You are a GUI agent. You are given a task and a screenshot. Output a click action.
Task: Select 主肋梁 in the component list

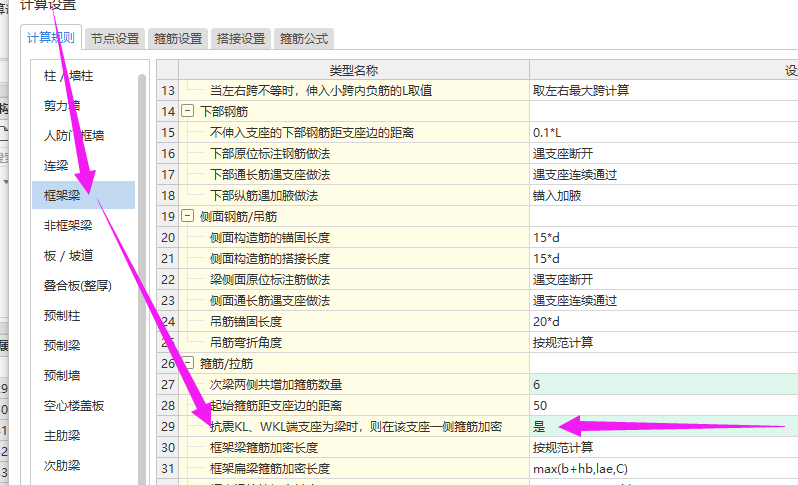coord(62,436)
